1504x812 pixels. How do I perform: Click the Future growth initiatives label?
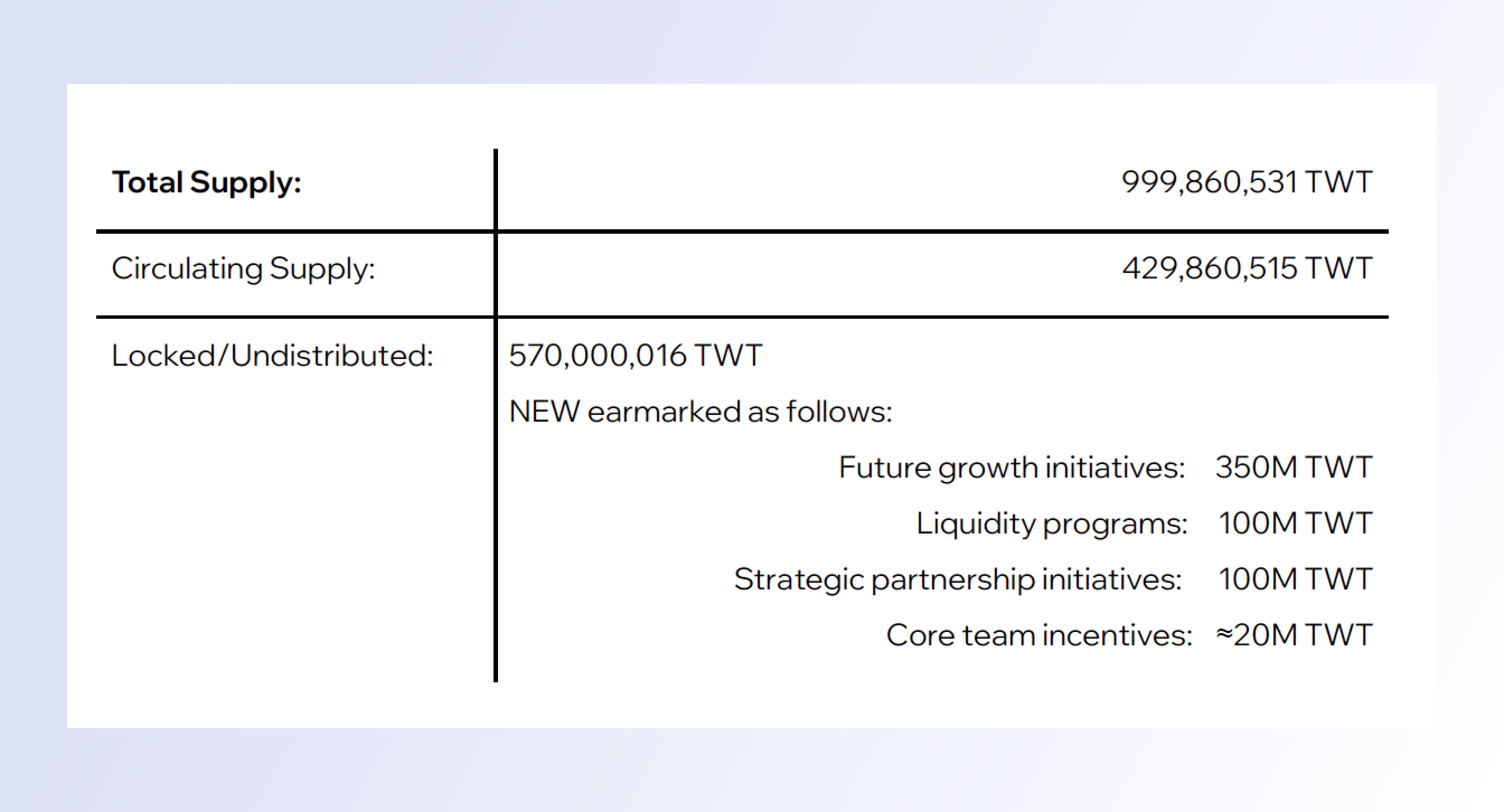tap(1011, 467)
